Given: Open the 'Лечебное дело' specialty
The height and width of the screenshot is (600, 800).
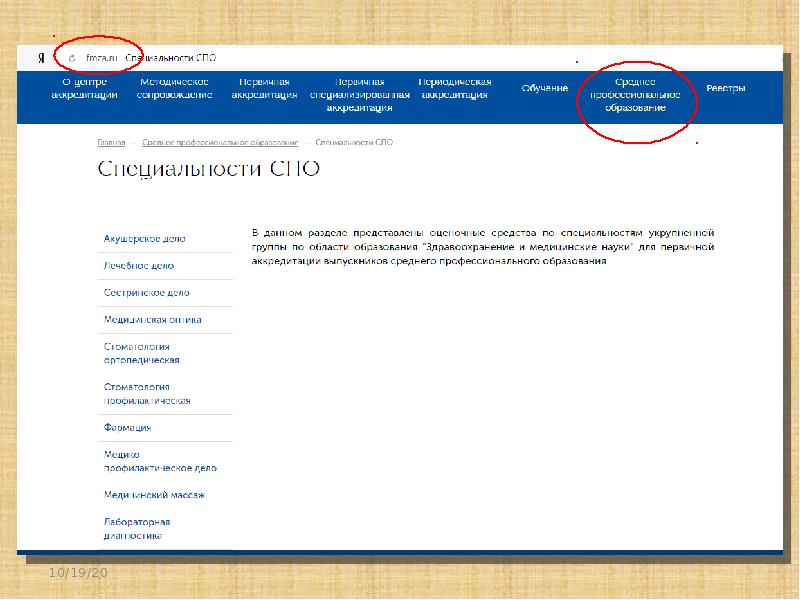Looking at the screenshot, I should [139, 266].
